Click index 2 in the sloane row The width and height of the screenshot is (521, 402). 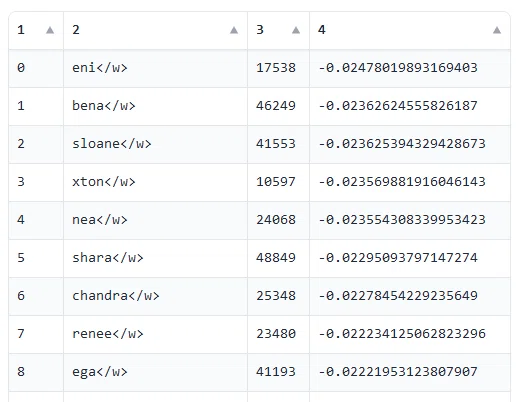[x=21, y=144]
